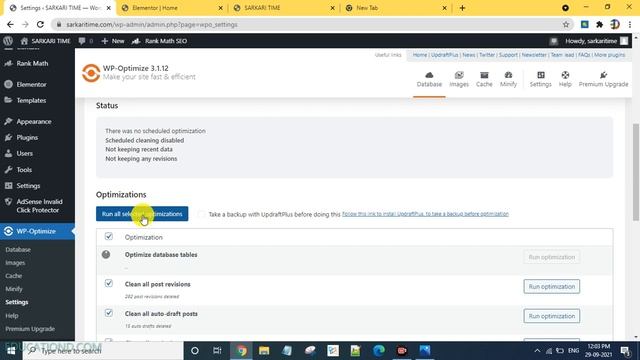The height and width of the screenshot is (360, 640).
Task: Uncheck Clean all post revisions
Action: (x=109, y=283)
